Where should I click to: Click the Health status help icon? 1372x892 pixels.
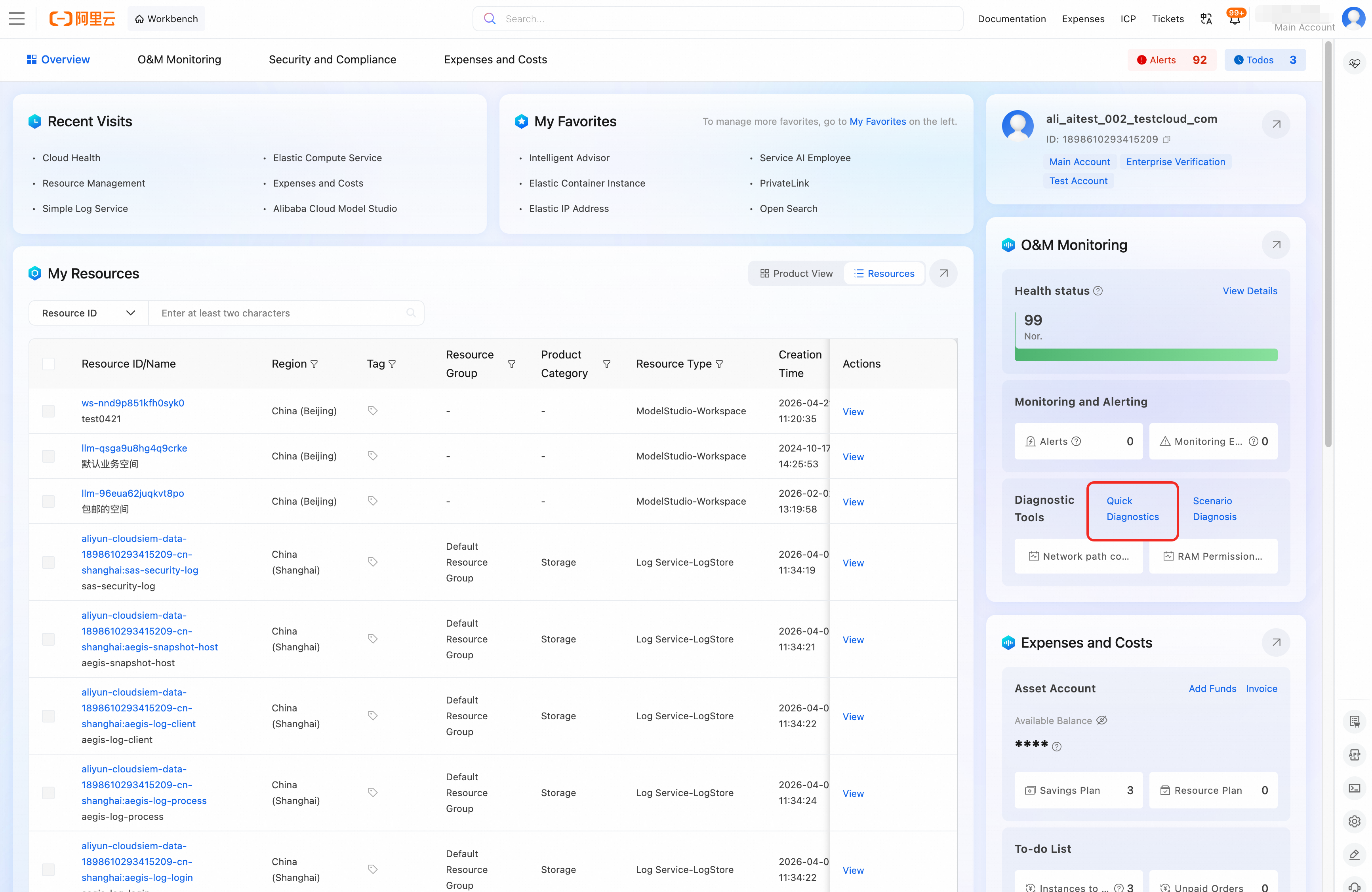[1098, 291]
